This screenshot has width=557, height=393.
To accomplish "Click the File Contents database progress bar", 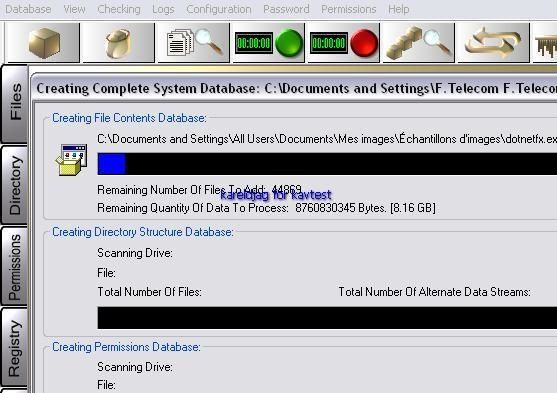I will (327, 164).
